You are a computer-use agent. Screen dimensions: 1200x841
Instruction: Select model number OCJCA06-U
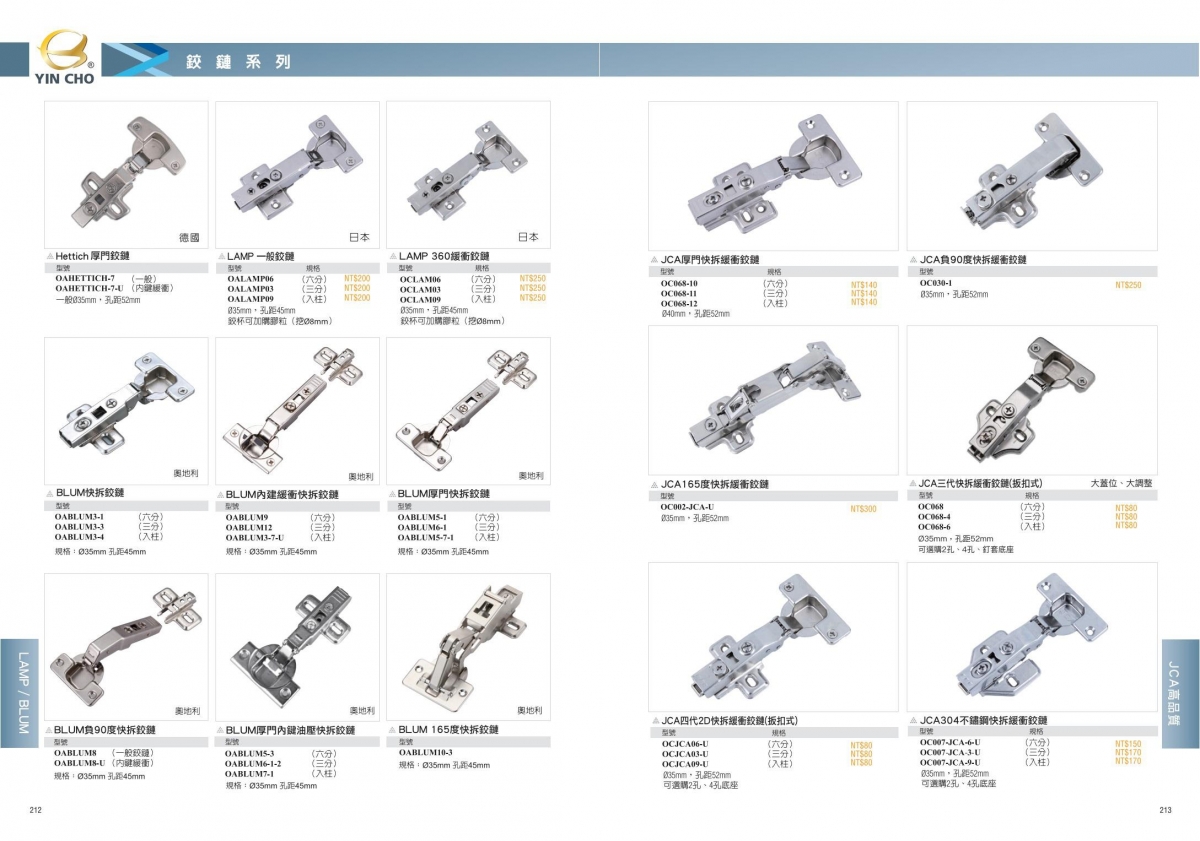(x=685, y=744)
